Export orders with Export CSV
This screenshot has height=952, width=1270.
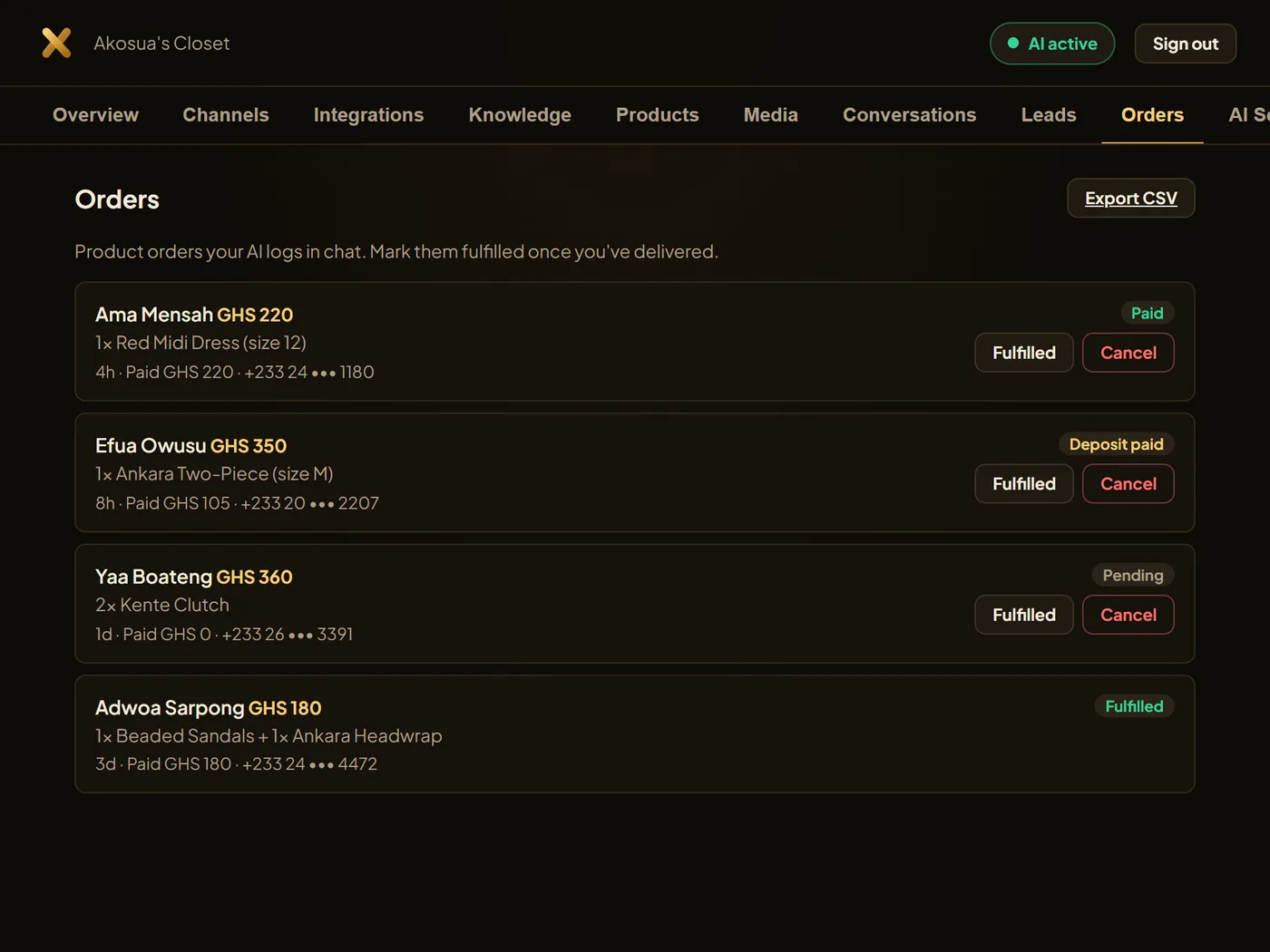[1130, 199]
